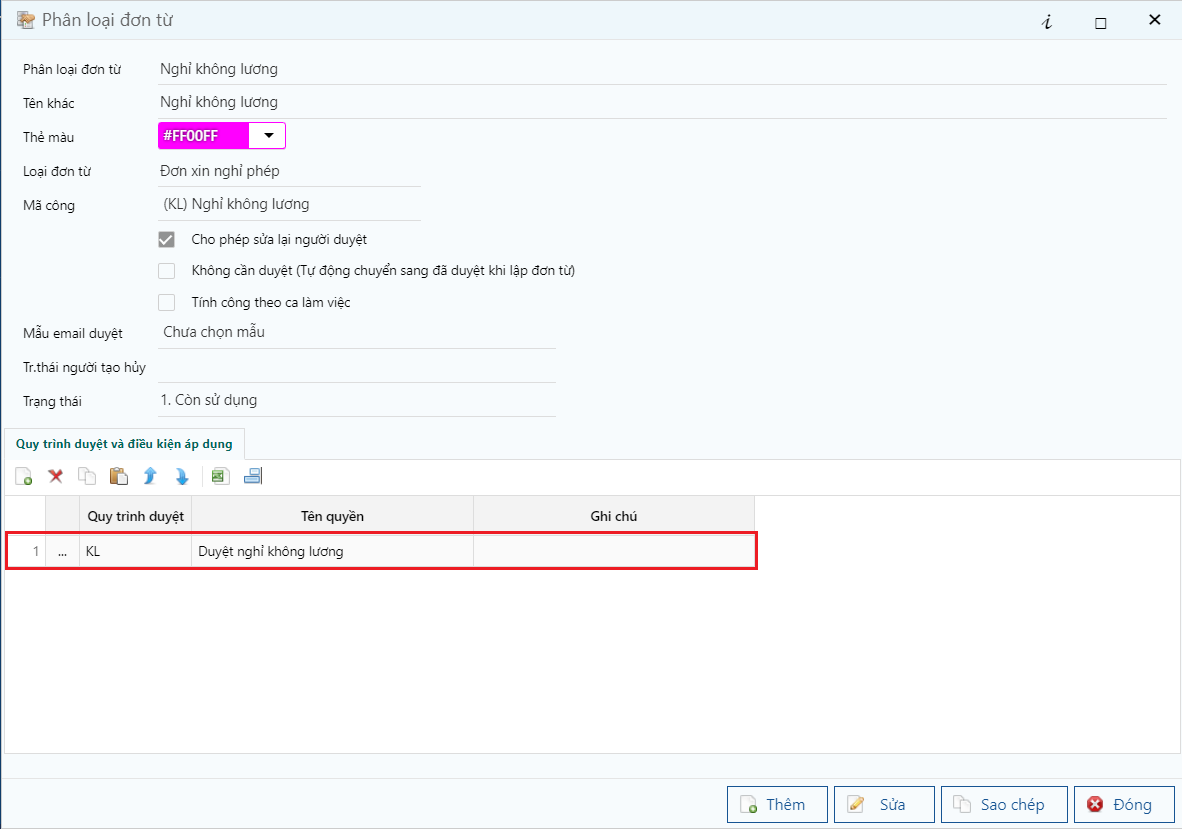
Task: Click the blue column layout icon
Action: point(252,477)
